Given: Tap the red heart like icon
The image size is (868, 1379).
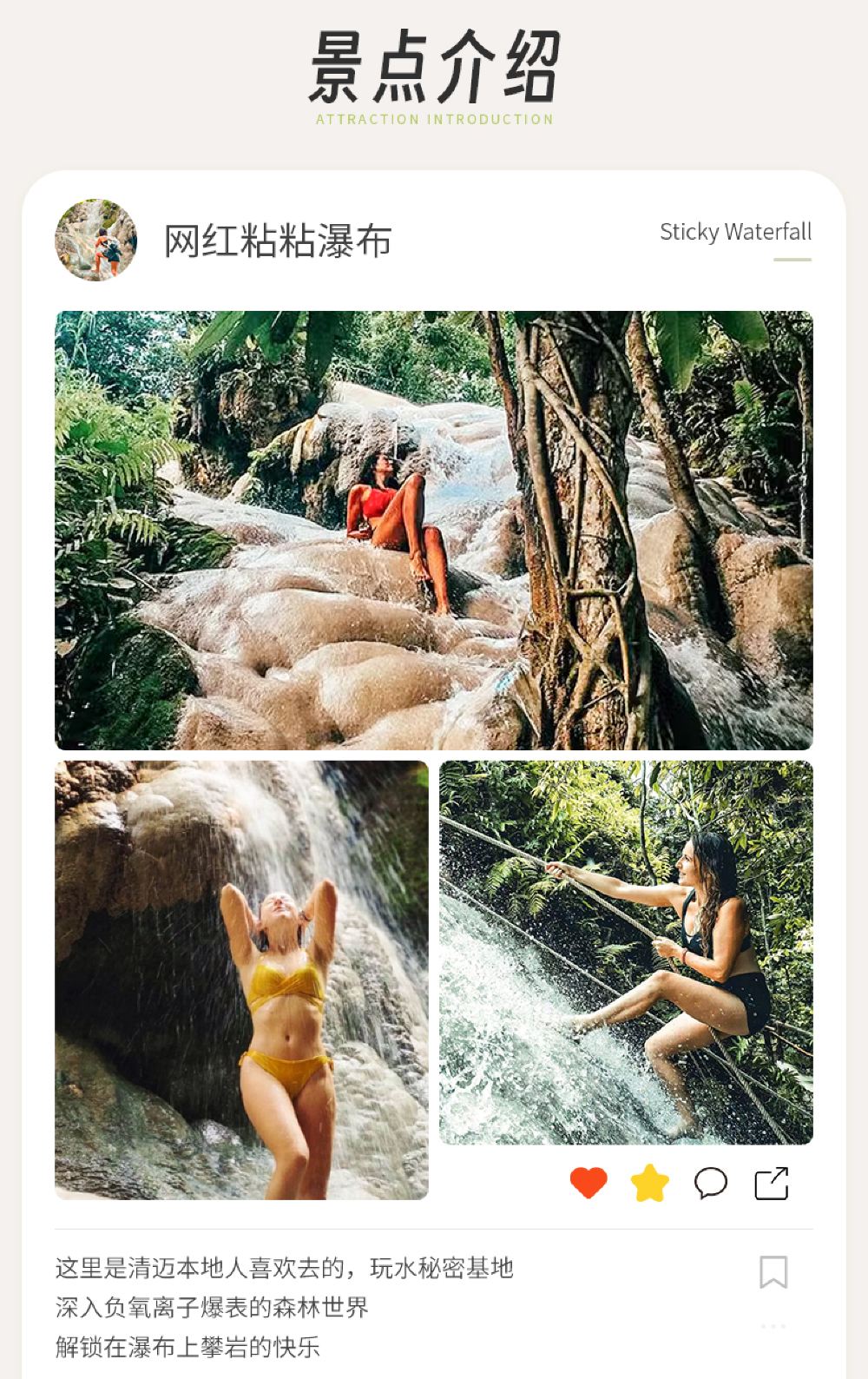Looking at the screenshot, I should click(589, 1182).
